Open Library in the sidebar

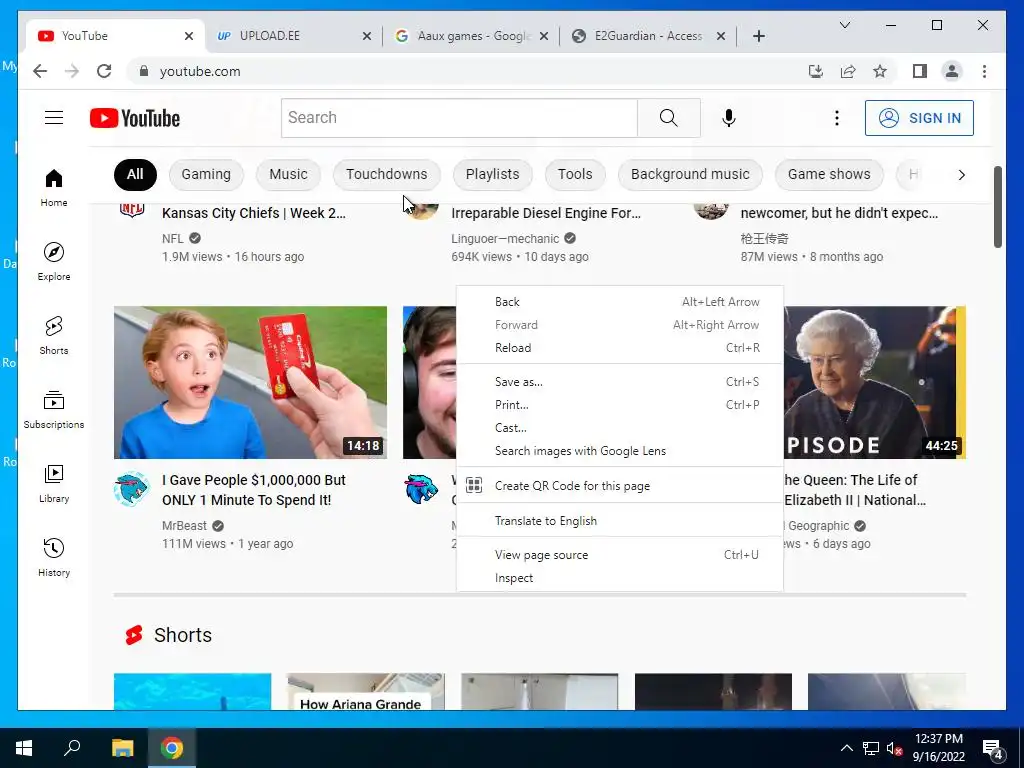pyautogui.click(x=54, y=483)
